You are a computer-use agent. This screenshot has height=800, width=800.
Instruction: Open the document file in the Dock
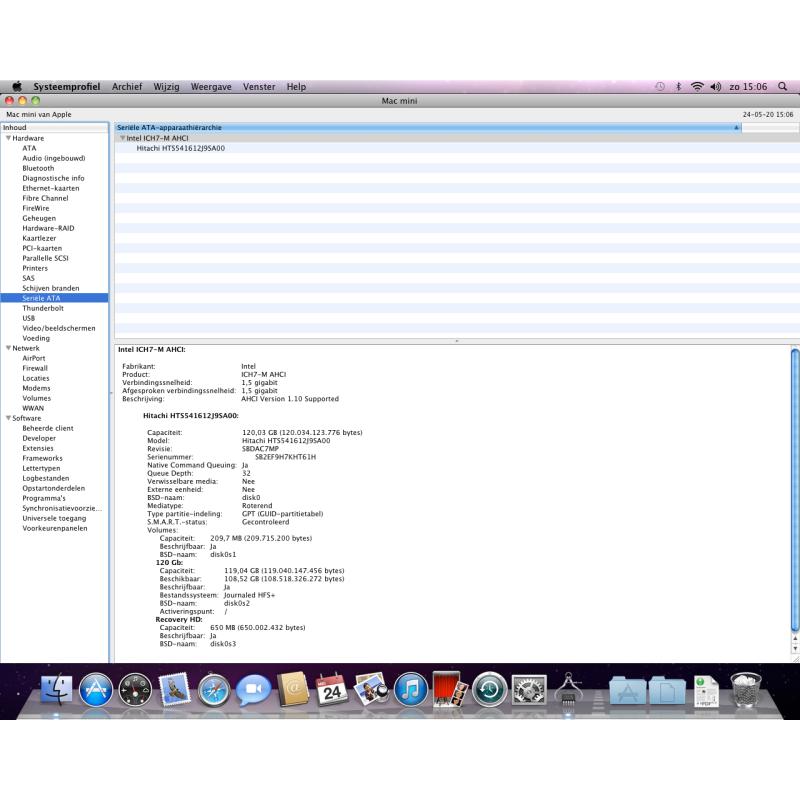706,690
